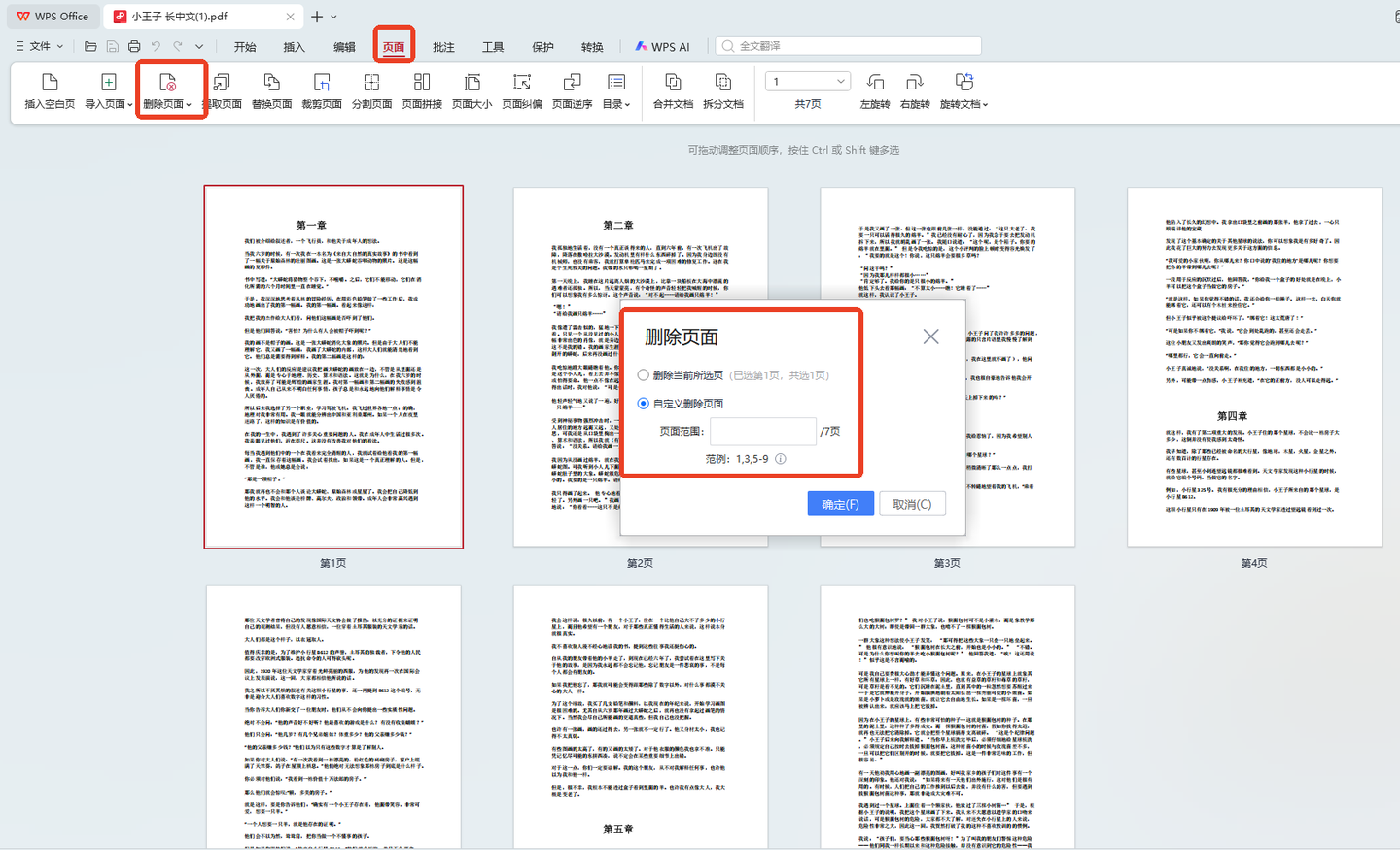Switch to the 保护 (Protect) tab
Viewport: 1400px width, 850px height.
[542, 47]
